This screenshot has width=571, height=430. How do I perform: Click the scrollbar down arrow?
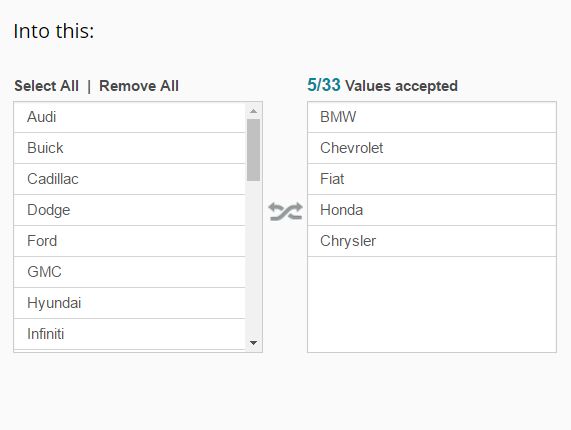(x=253, y=343)
